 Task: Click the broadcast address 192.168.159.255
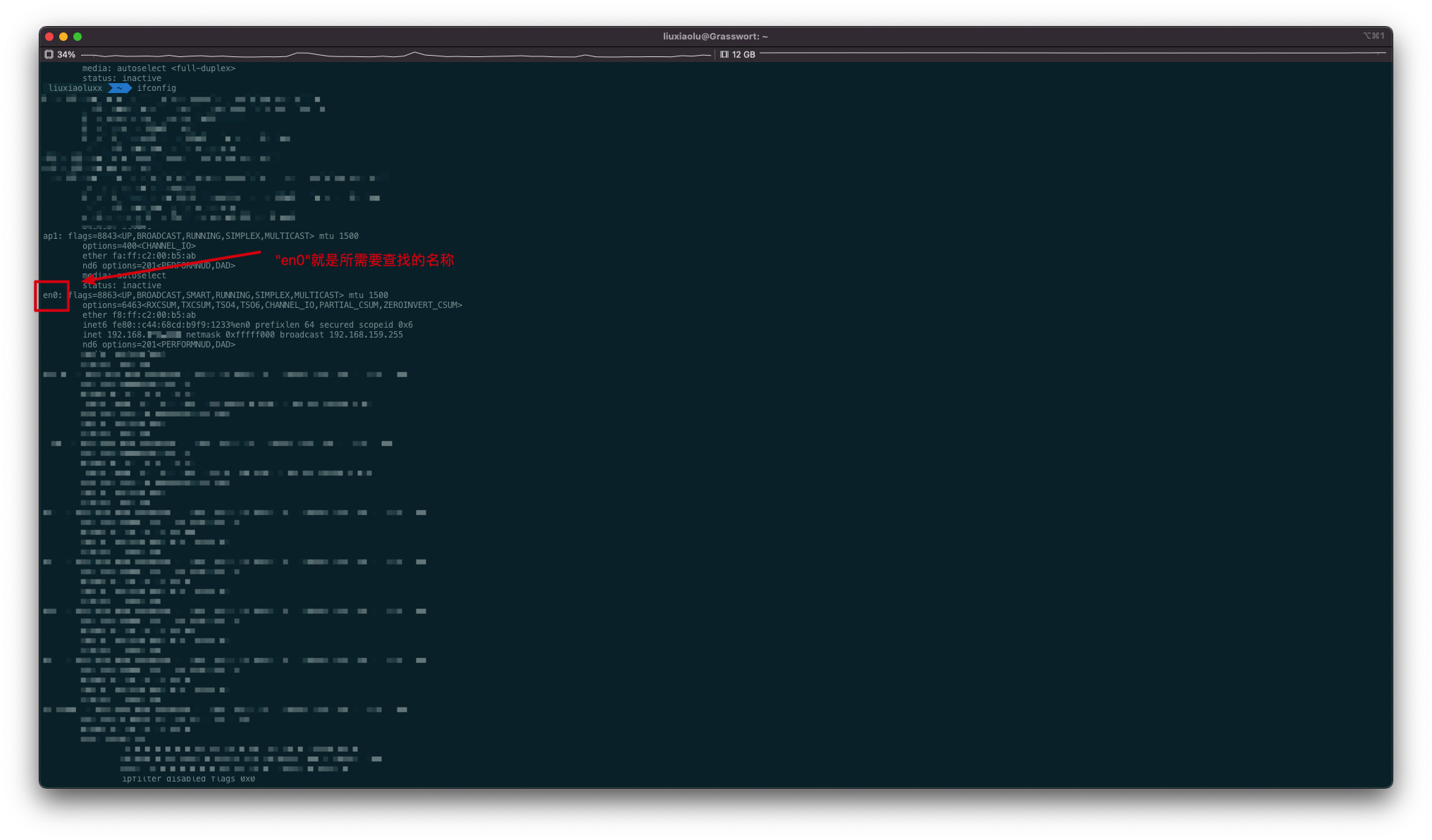[x=366, y=335]
